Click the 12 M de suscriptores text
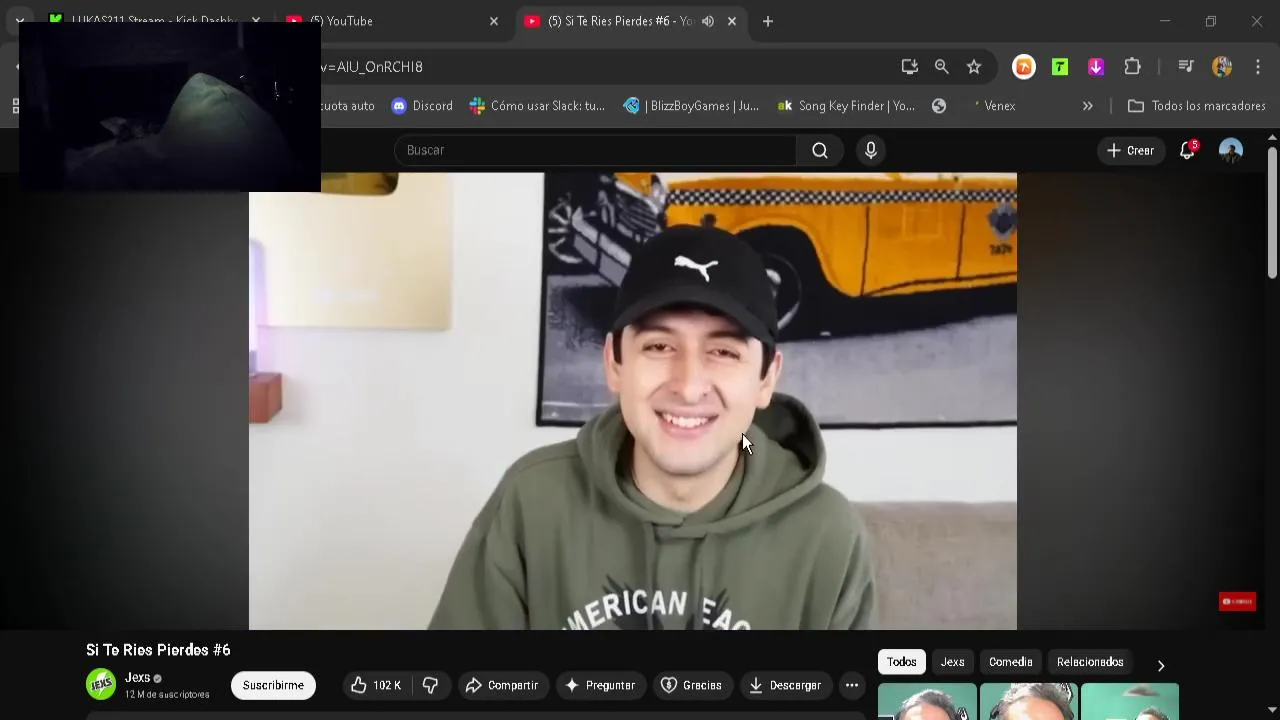 pos(167,694)
